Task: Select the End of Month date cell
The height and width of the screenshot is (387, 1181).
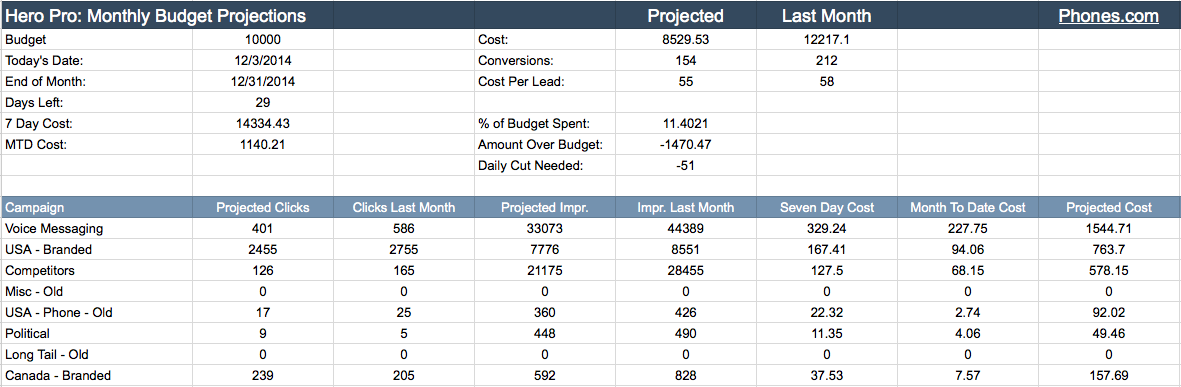Action: (x=263, y=82)
